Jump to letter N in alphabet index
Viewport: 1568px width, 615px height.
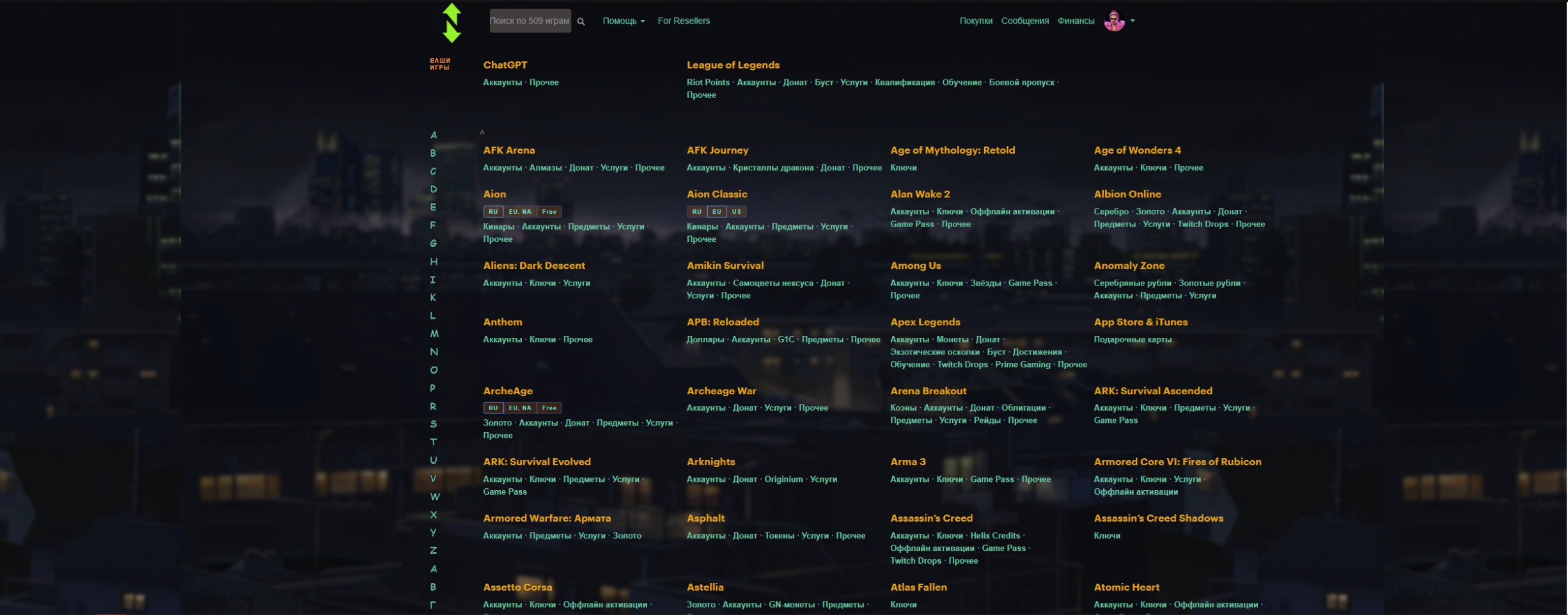434,351
